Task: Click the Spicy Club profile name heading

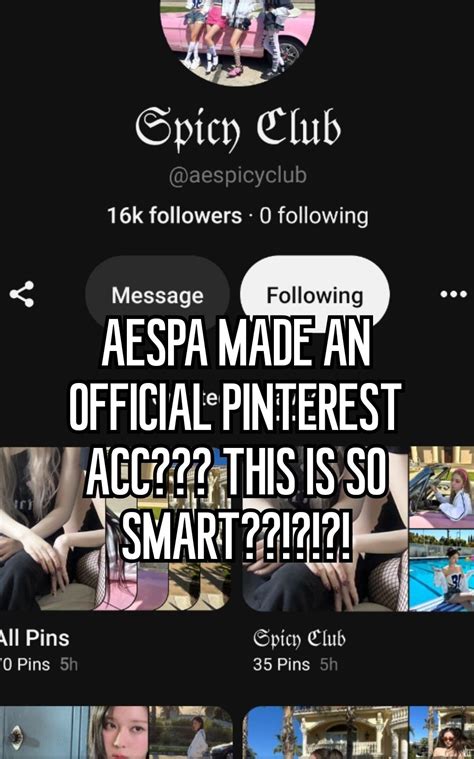Action: point(238,128)
